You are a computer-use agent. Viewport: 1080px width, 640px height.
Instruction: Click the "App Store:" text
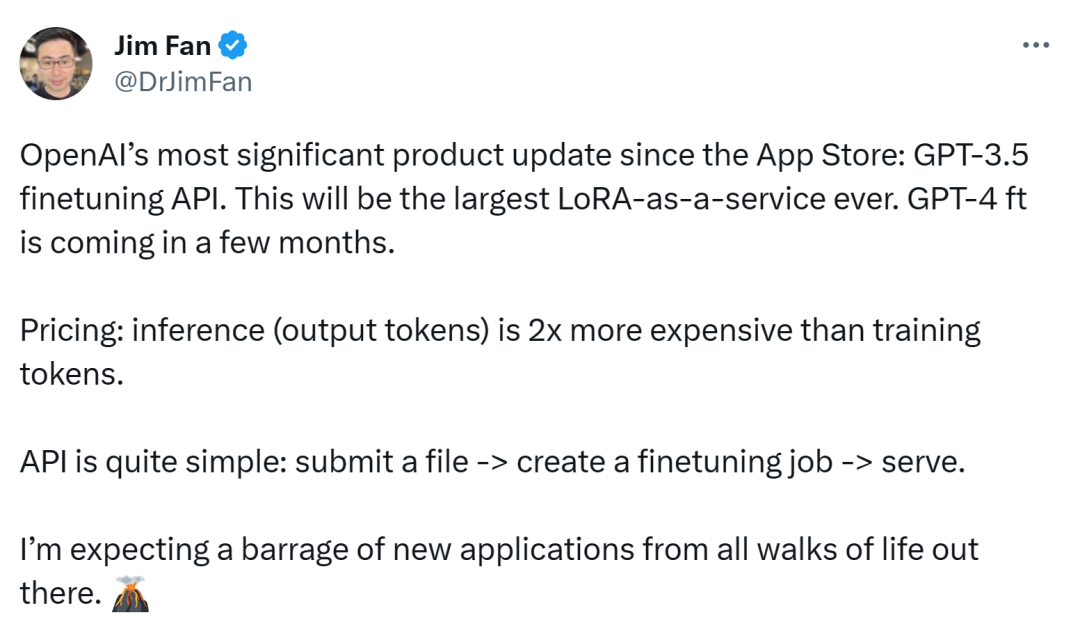[831, 156]
